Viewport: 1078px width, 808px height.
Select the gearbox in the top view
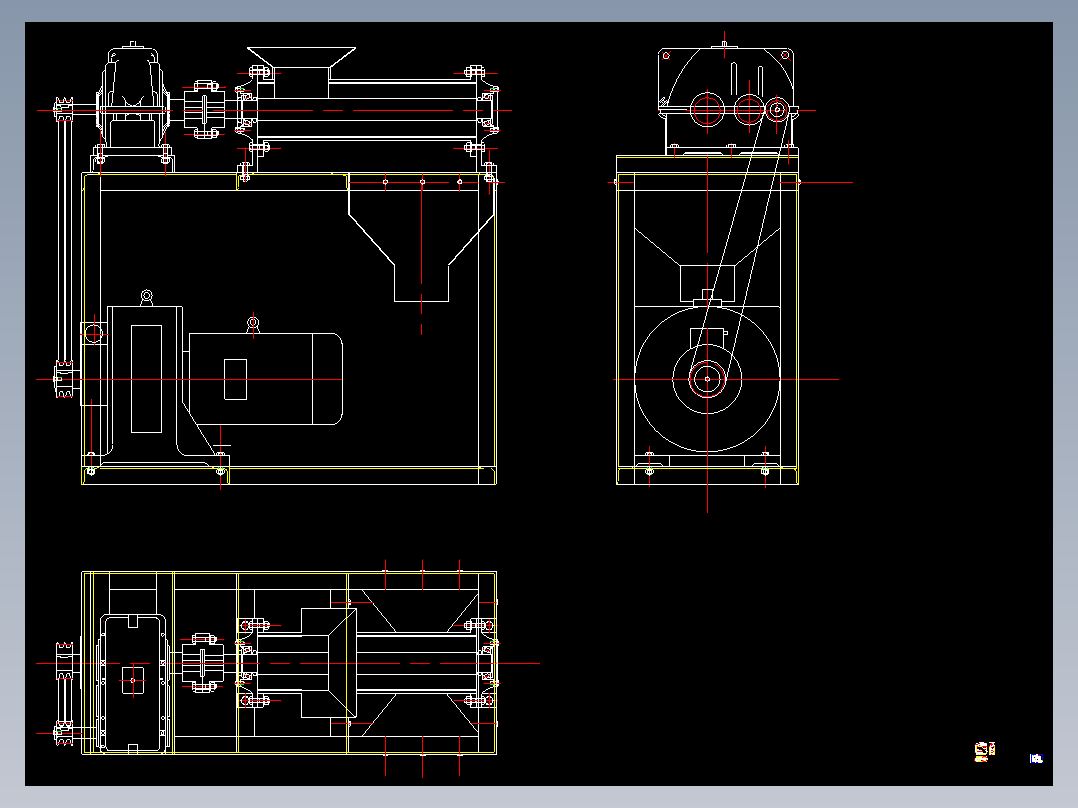click(133, 683)
